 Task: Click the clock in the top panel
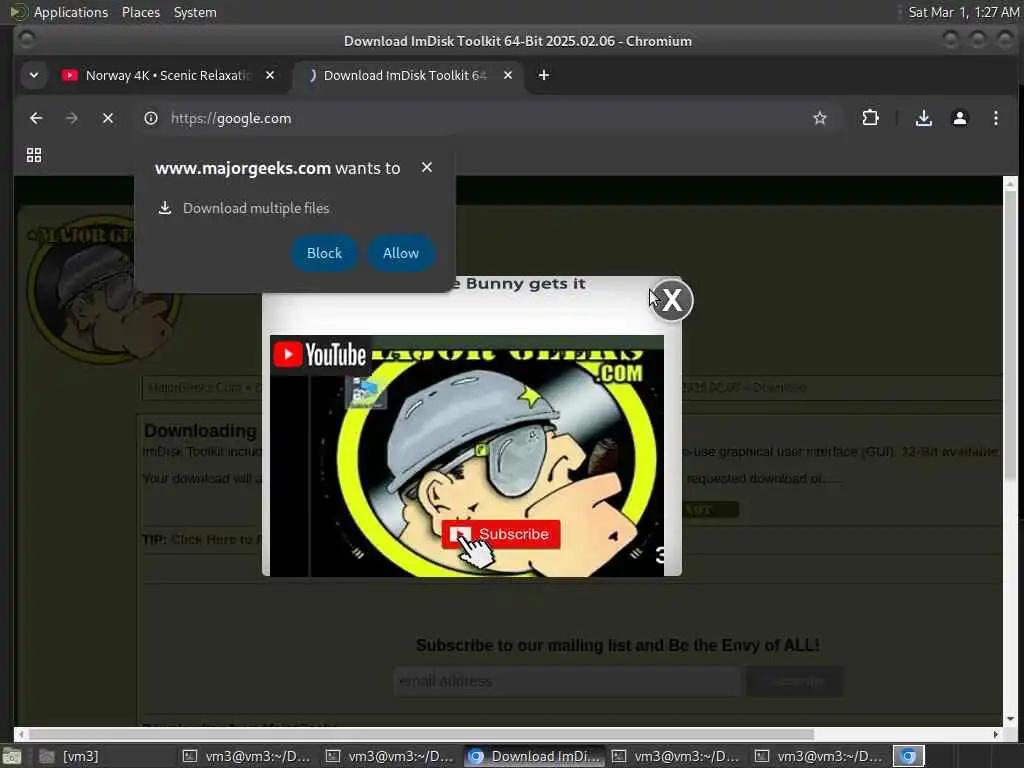(x=963, y=12)
